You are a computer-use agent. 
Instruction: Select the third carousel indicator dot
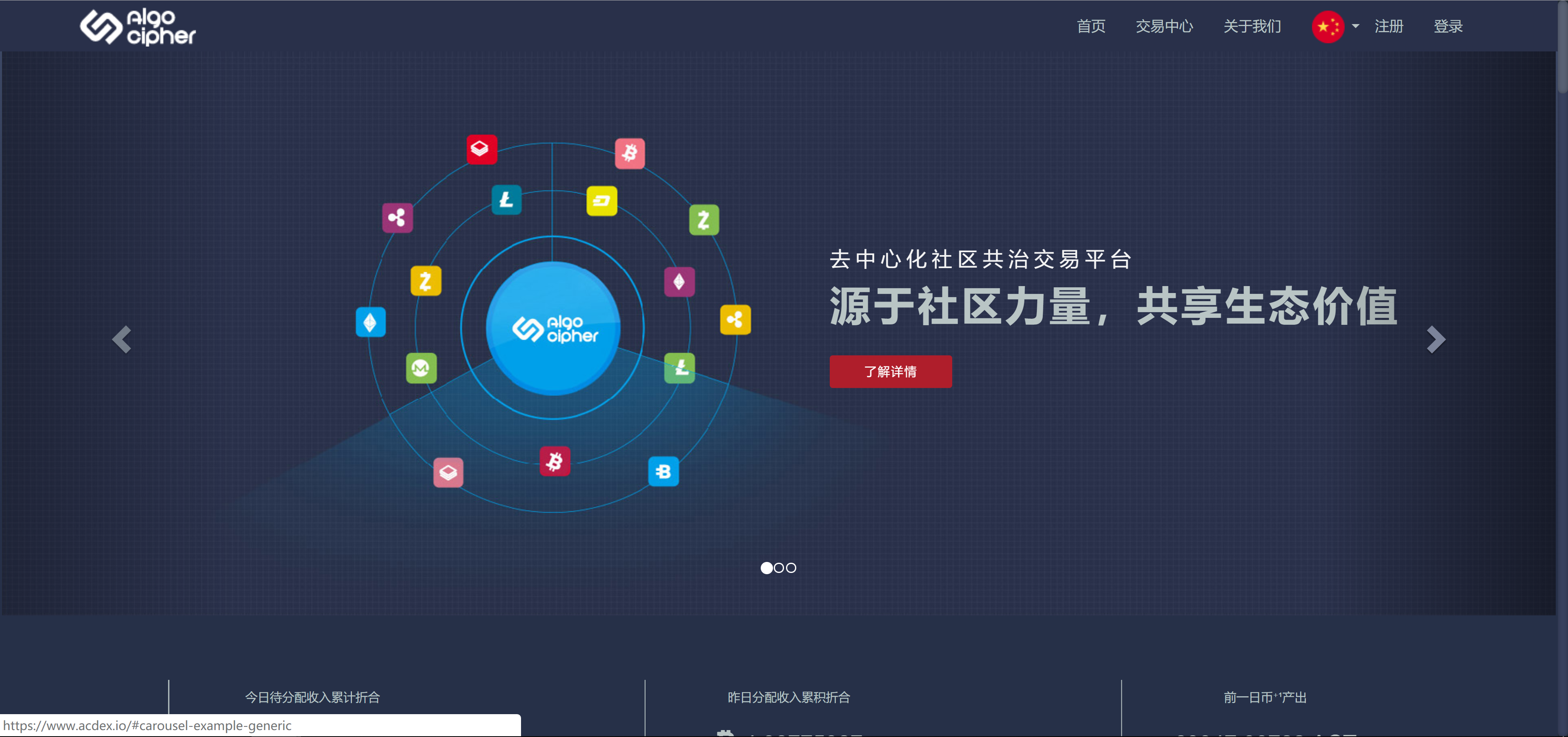point(791,567)
